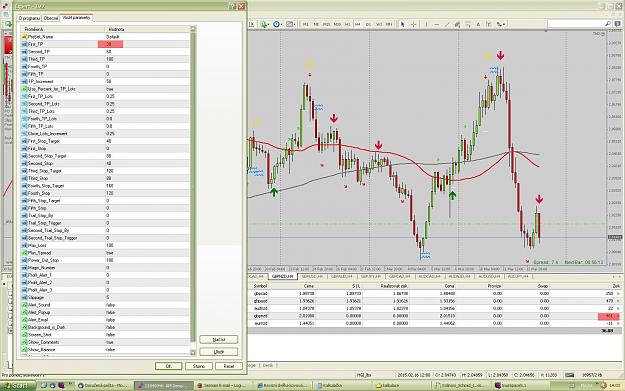The width and height of the screenshot is (625, 391).
Task: Open the chart templates dropdown
Action: [x=291, y=24]
